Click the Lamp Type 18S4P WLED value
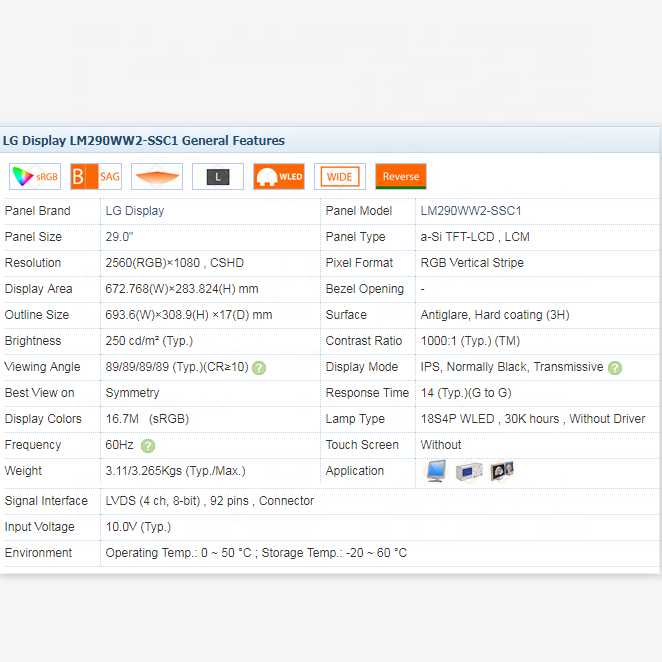 click(533, 419)
